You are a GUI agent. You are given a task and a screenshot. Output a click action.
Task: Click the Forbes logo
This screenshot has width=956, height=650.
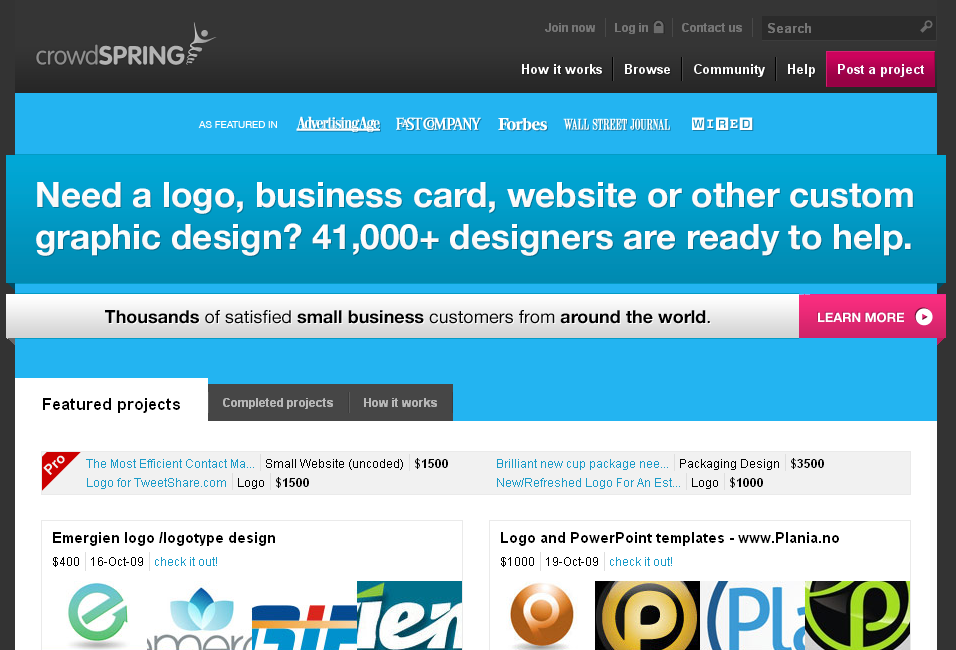[x=523, y=124]
